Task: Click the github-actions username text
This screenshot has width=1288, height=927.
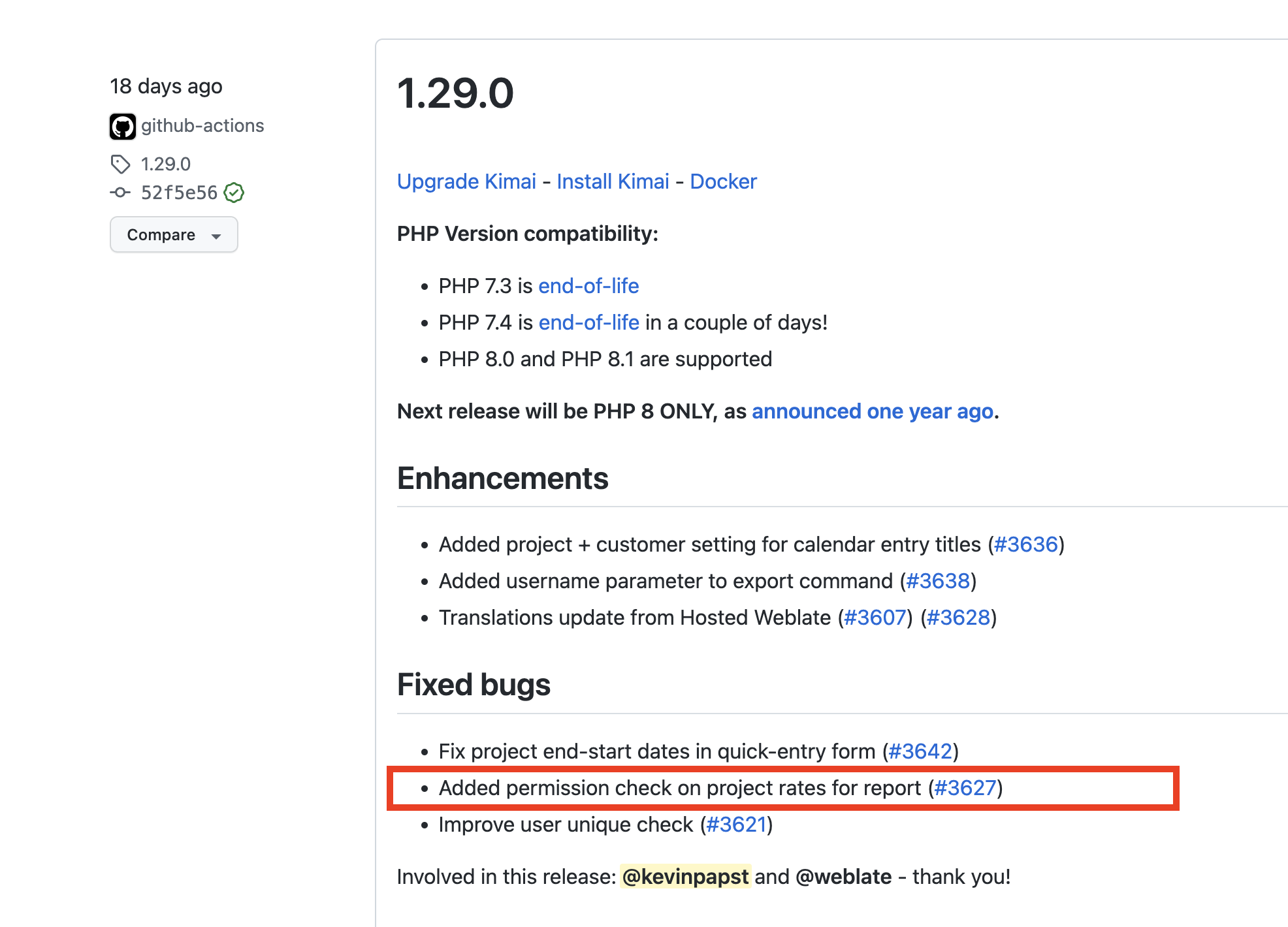Action: pyautogui.click(x=202, y=125)
